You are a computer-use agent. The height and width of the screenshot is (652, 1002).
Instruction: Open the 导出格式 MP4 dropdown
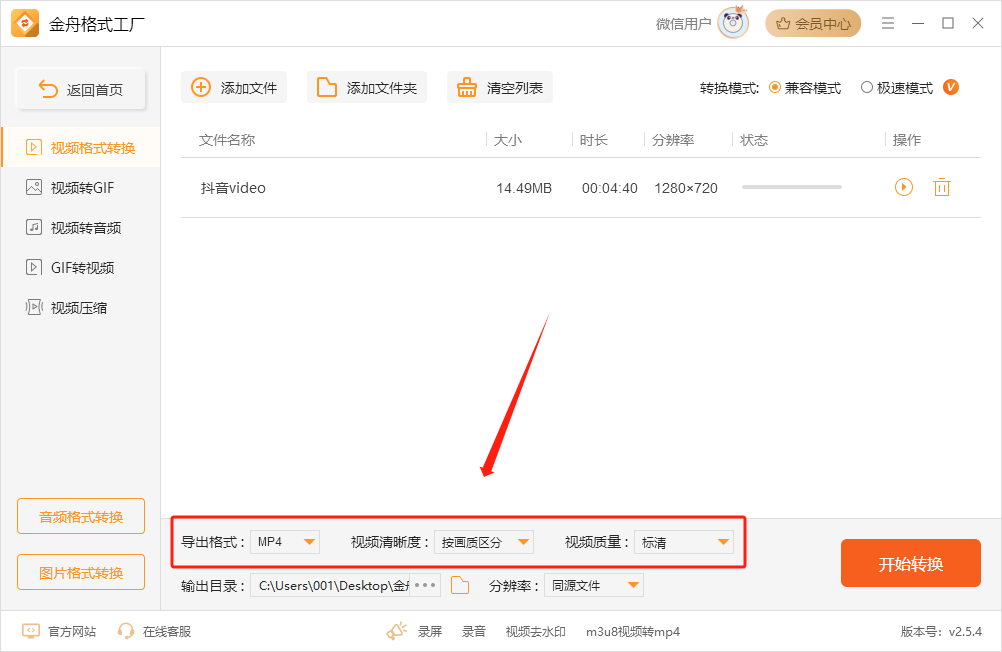click(285, 541)
